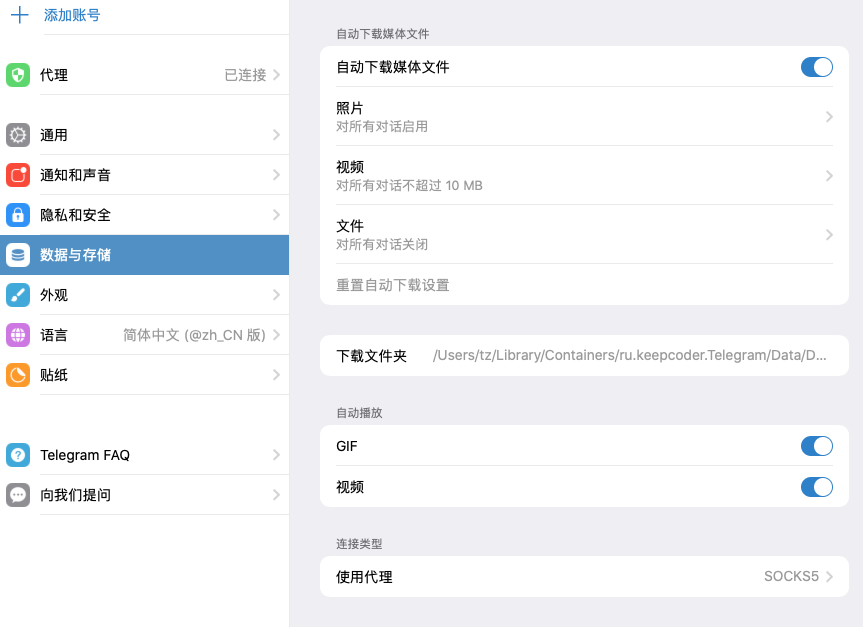Expand the 通知和声音 row chevron
Screen dimensions: 863x627
pyautogui.click(x=276, y=175)
